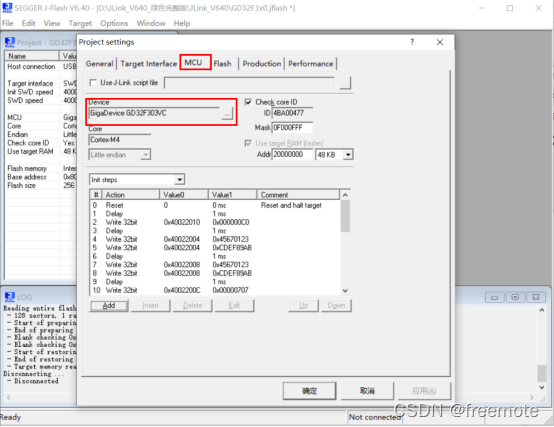
Task: Select init step 2 Write 32bit 0x40022010 row
Action: (x=215, y=222)
